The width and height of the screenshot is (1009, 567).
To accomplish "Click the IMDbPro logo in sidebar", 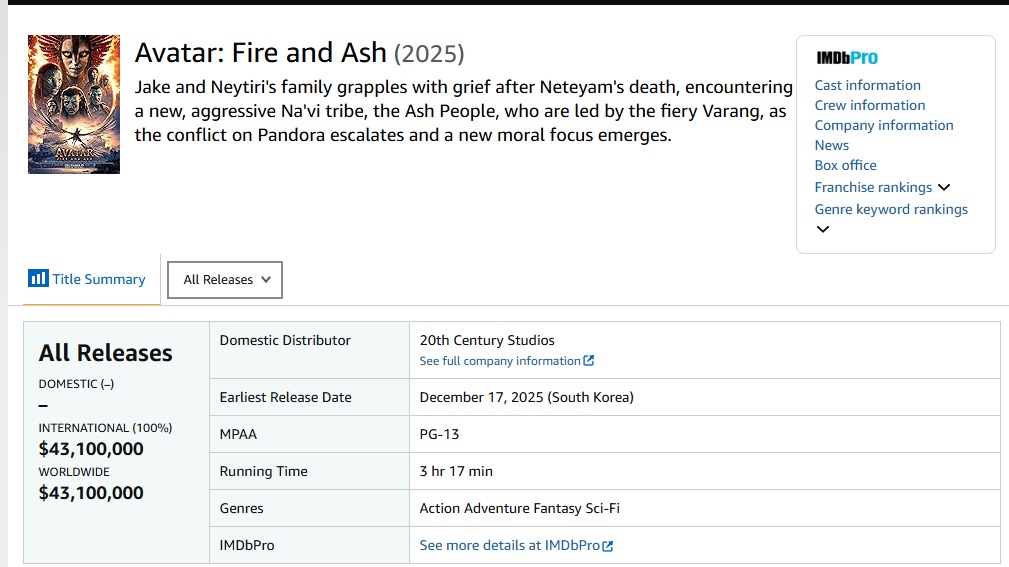I will click(x=847, y=58).
